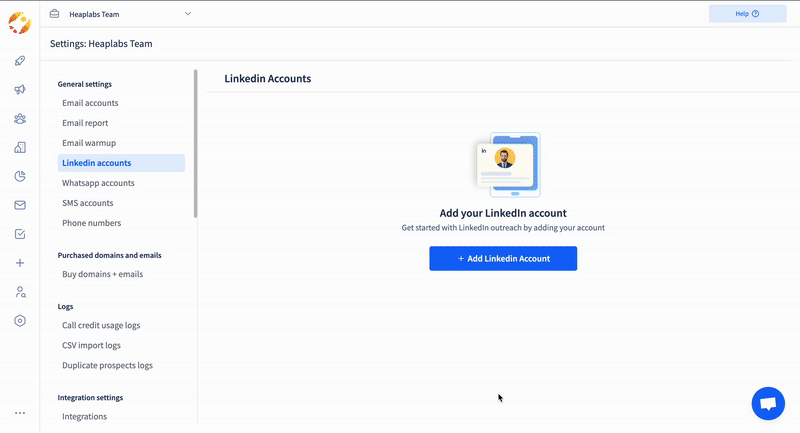Screen dimensions: 800x433
Task: Open the tasks checkbox icon
Action: point(20,234)
